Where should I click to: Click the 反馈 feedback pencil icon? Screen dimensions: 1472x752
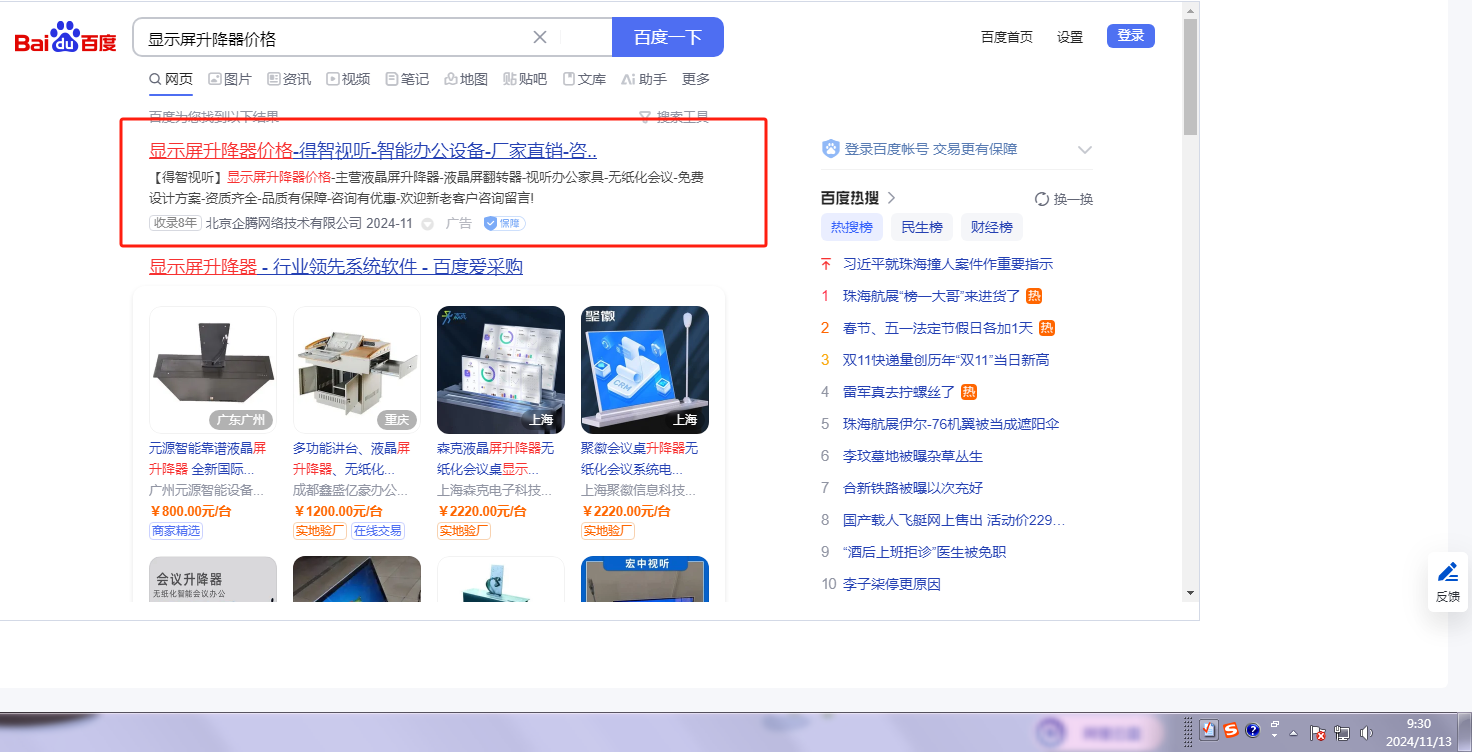pyautogui.click(x=1447, y=572)
